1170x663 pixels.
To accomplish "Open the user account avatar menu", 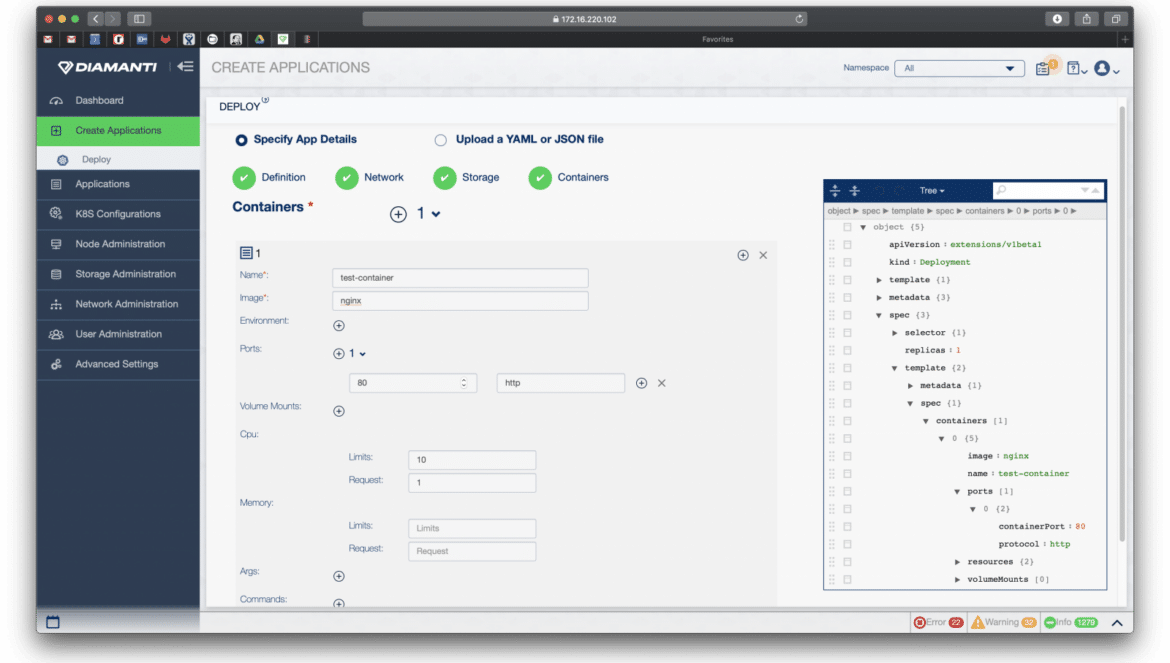I will 1104,69.
